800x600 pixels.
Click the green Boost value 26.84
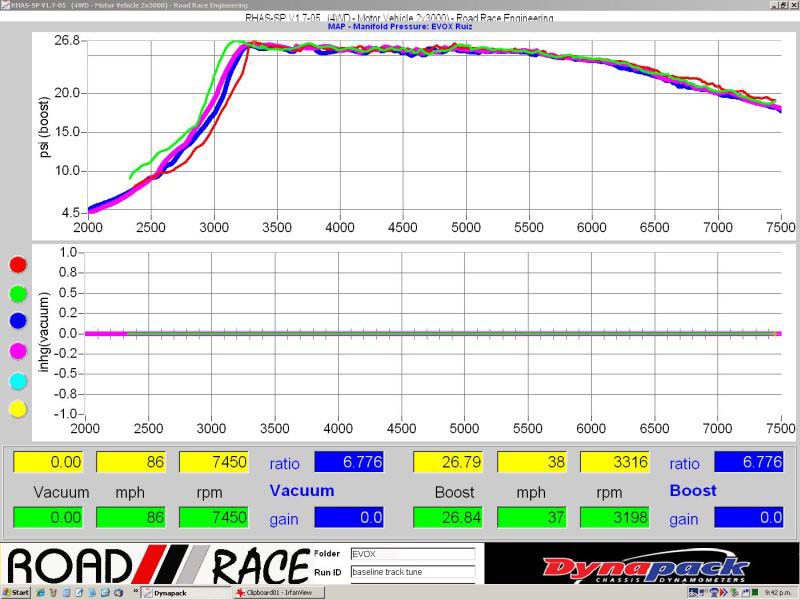coord(448,517)
